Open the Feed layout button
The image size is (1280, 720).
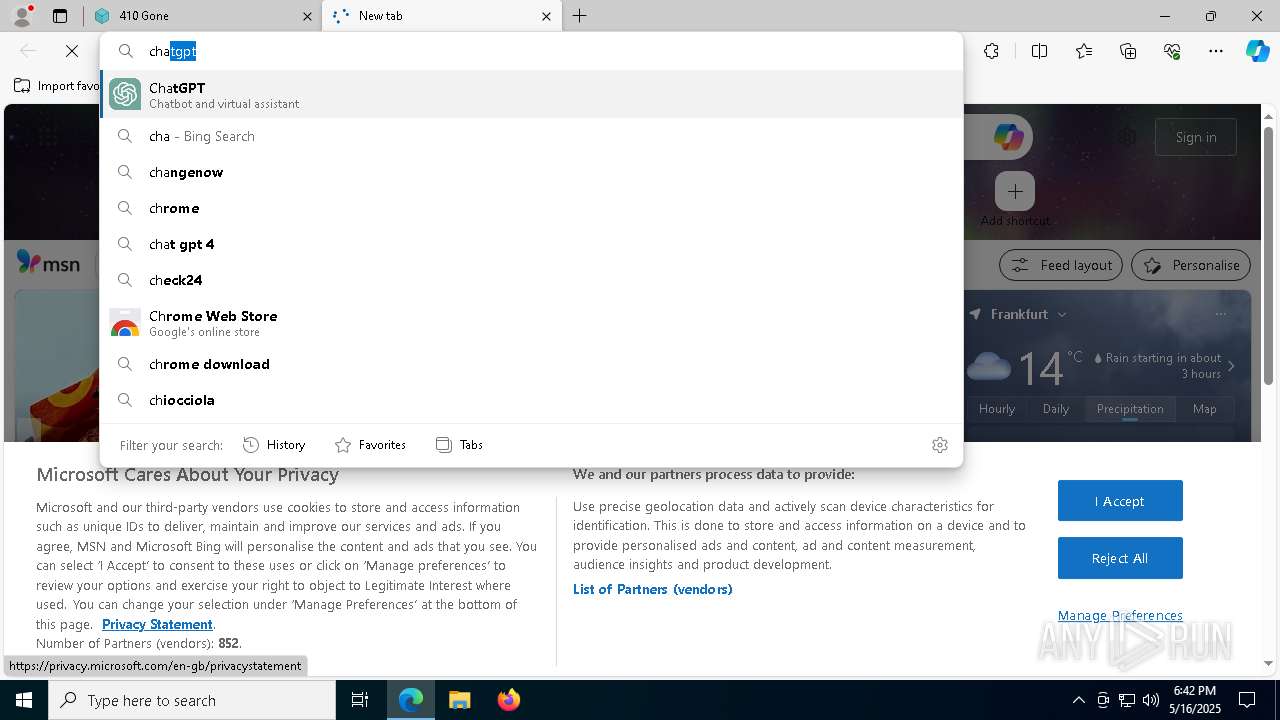[x=1061, y=265]
